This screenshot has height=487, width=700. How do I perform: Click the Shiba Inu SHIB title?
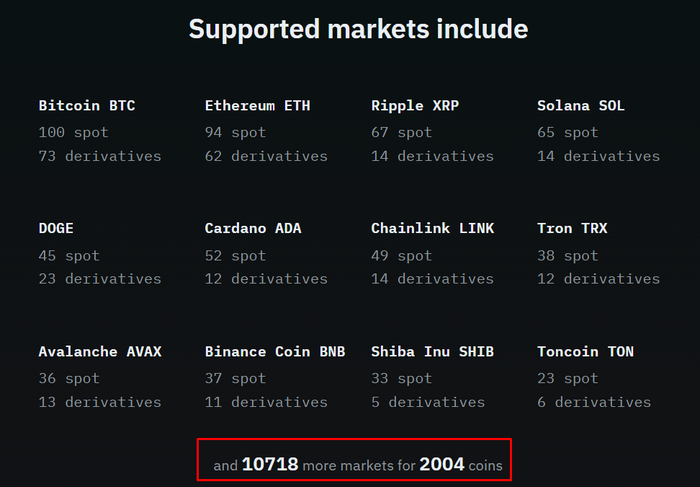[432, 351]
